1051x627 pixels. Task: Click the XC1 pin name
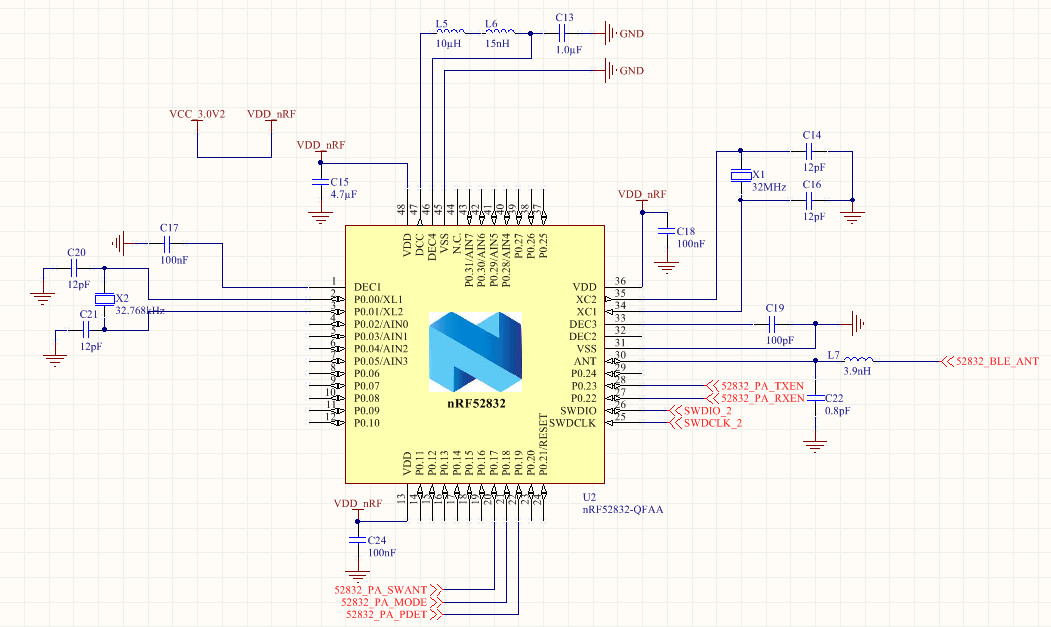tap(586, 312)
